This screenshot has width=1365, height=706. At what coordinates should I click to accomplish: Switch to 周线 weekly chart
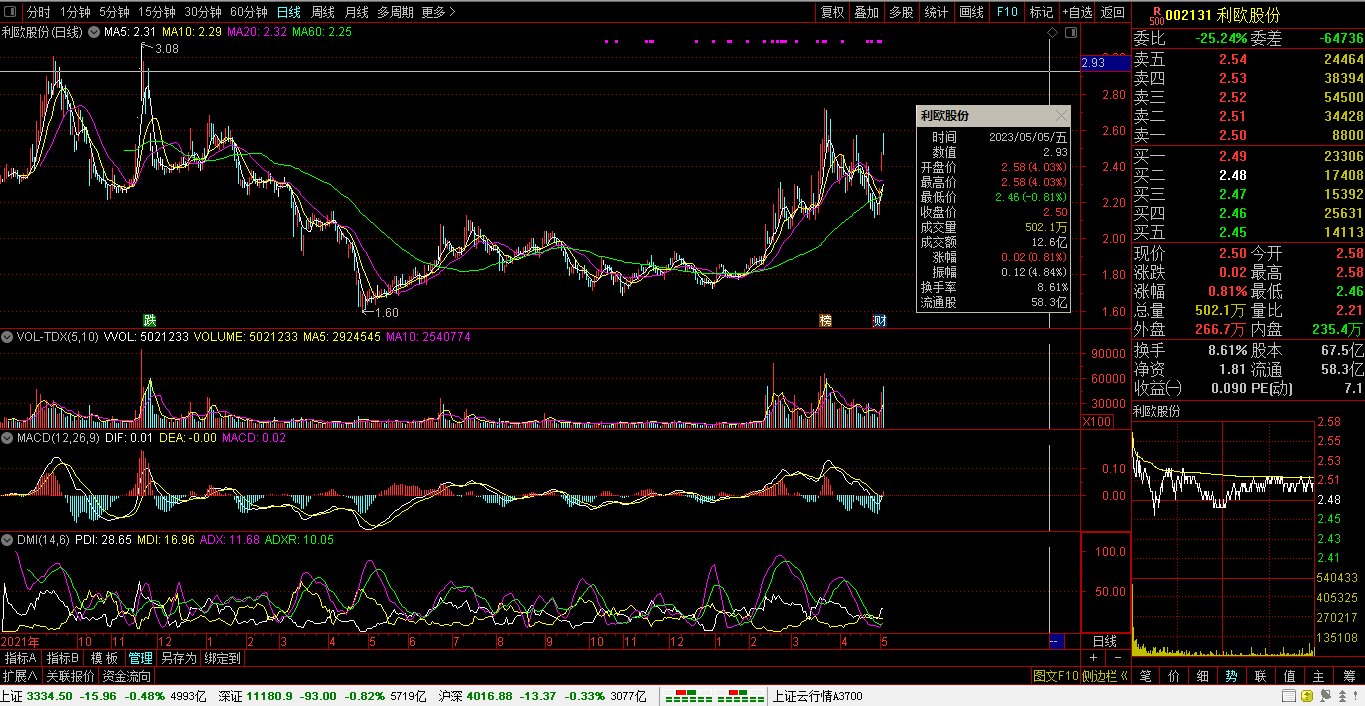[x=322, y=12]
